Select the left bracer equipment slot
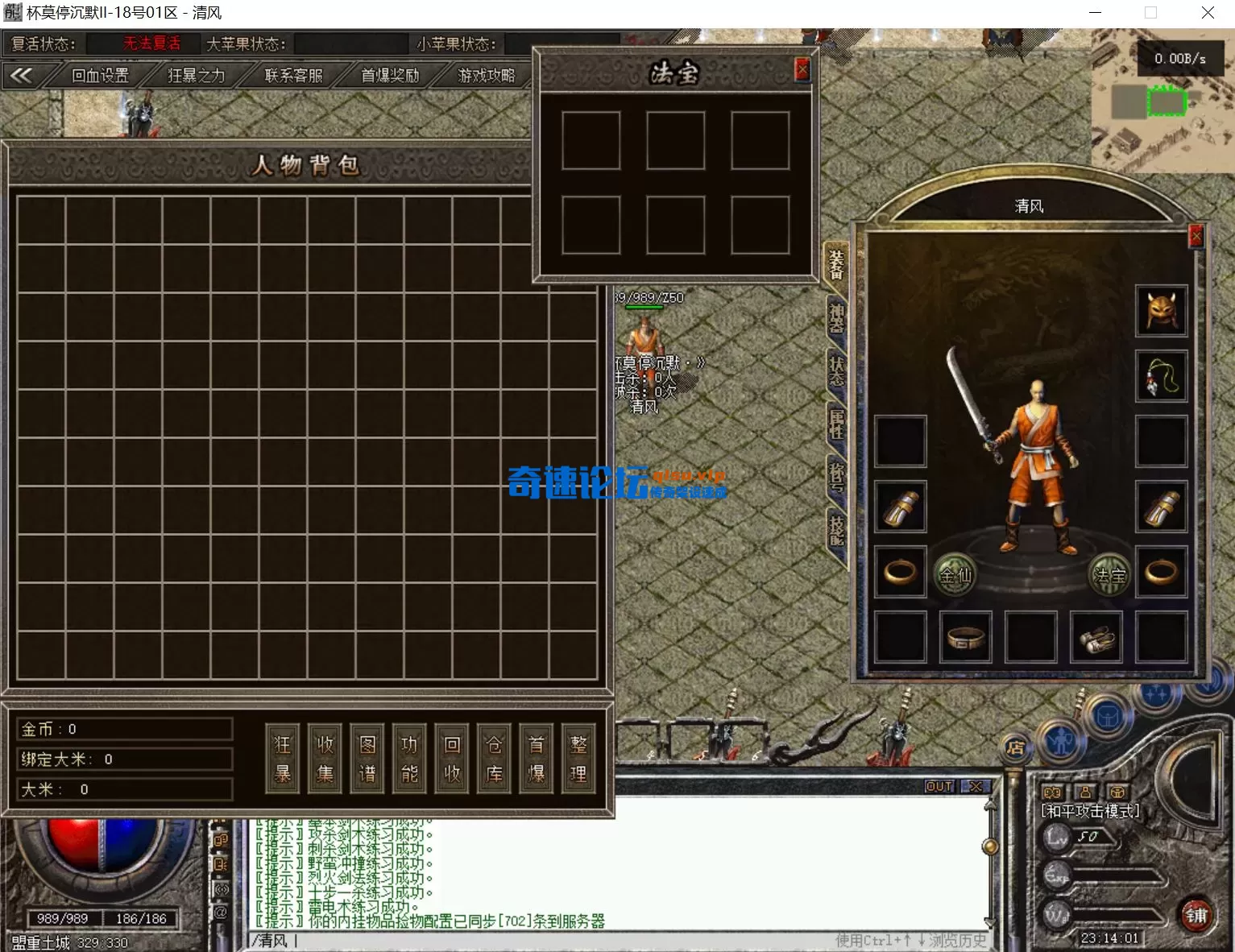Image resolution: width=1235 pixels, height=952 pixels. point(901,507)
